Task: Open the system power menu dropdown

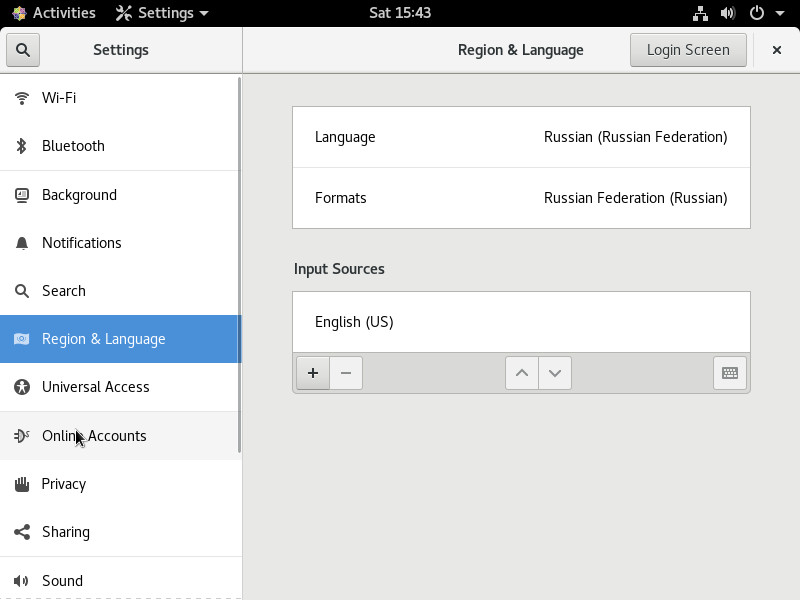Action: point(766,13)
